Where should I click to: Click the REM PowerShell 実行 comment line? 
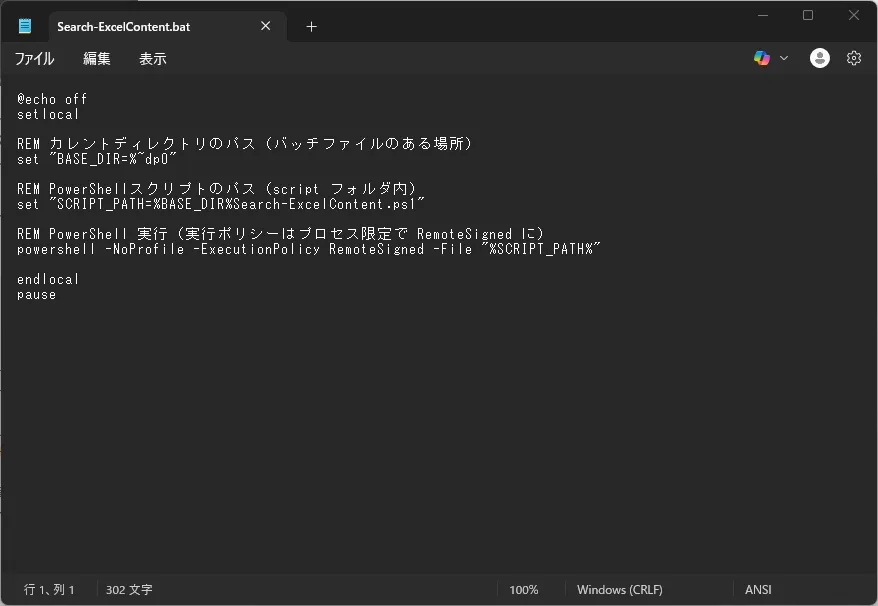(x=281, y=234)
